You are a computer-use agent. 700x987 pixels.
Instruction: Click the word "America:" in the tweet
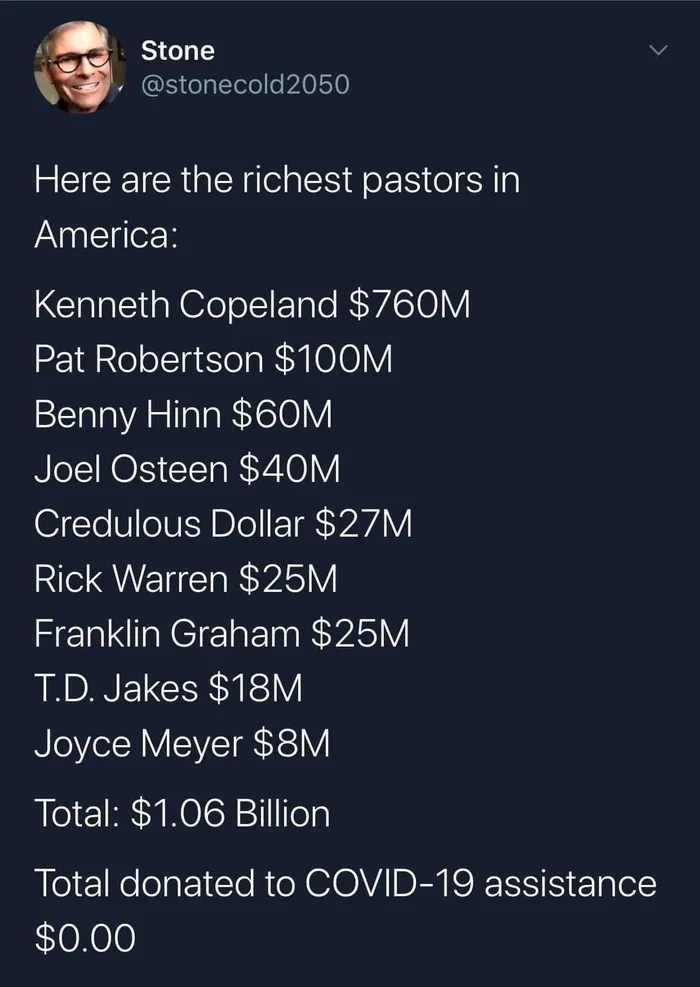point(105,235)
